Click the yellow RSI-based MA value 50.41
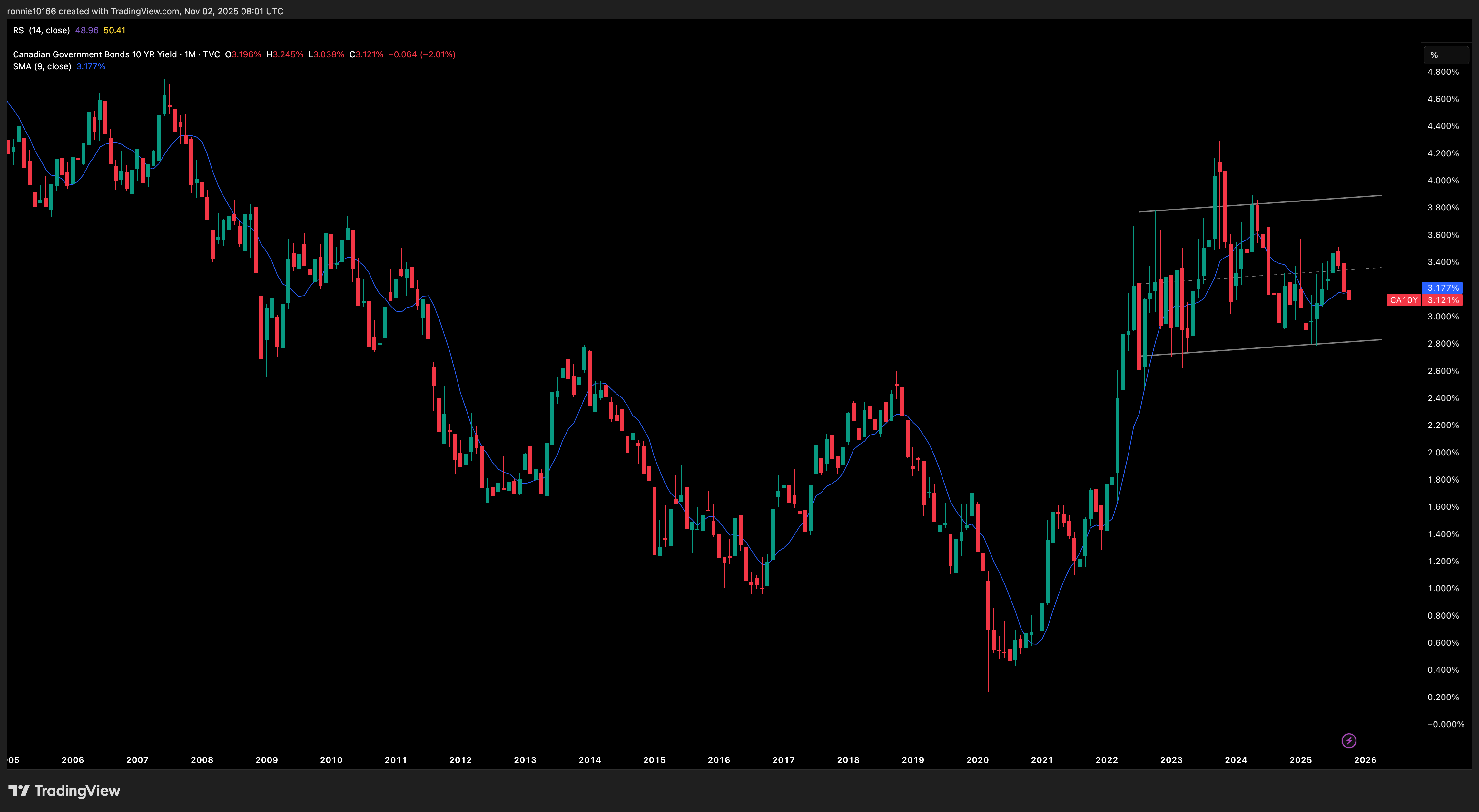Screen dimensions: 1479x812 [x=114, y=30]
